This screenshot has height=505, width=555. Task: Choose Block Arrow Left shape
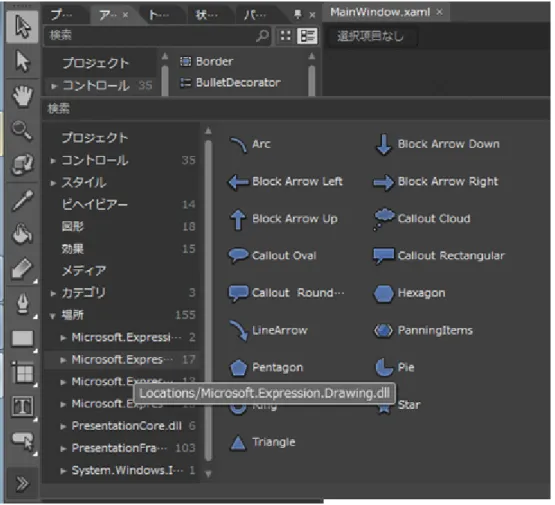(x=285, y=182)
